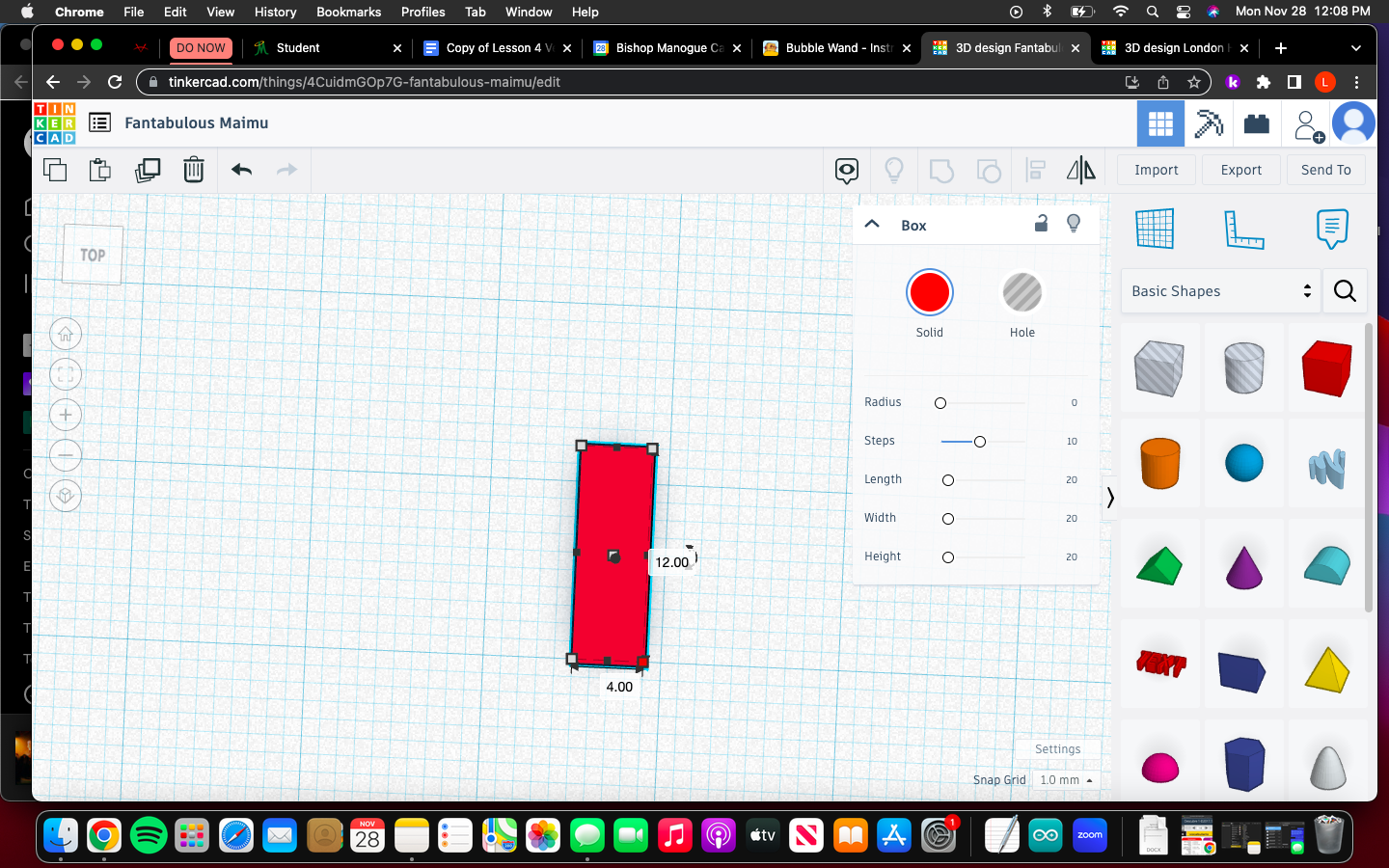Set the box to Hole
Image resolution: width=1389 pixels, height=868 pixels.
(1022, 293)
